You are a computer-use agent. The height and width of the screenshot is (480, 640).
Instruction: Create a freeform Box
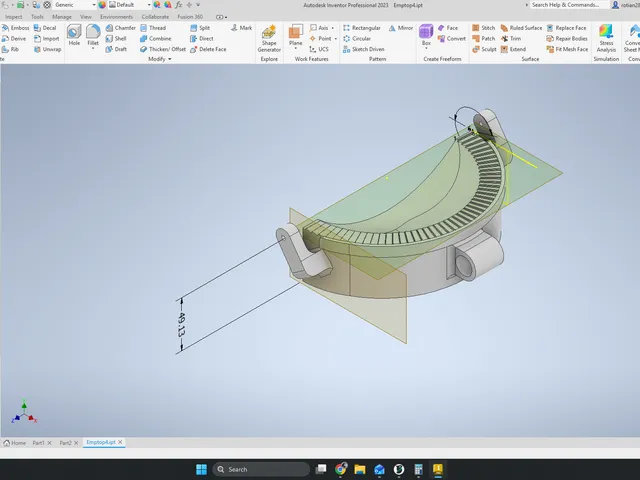426,35
